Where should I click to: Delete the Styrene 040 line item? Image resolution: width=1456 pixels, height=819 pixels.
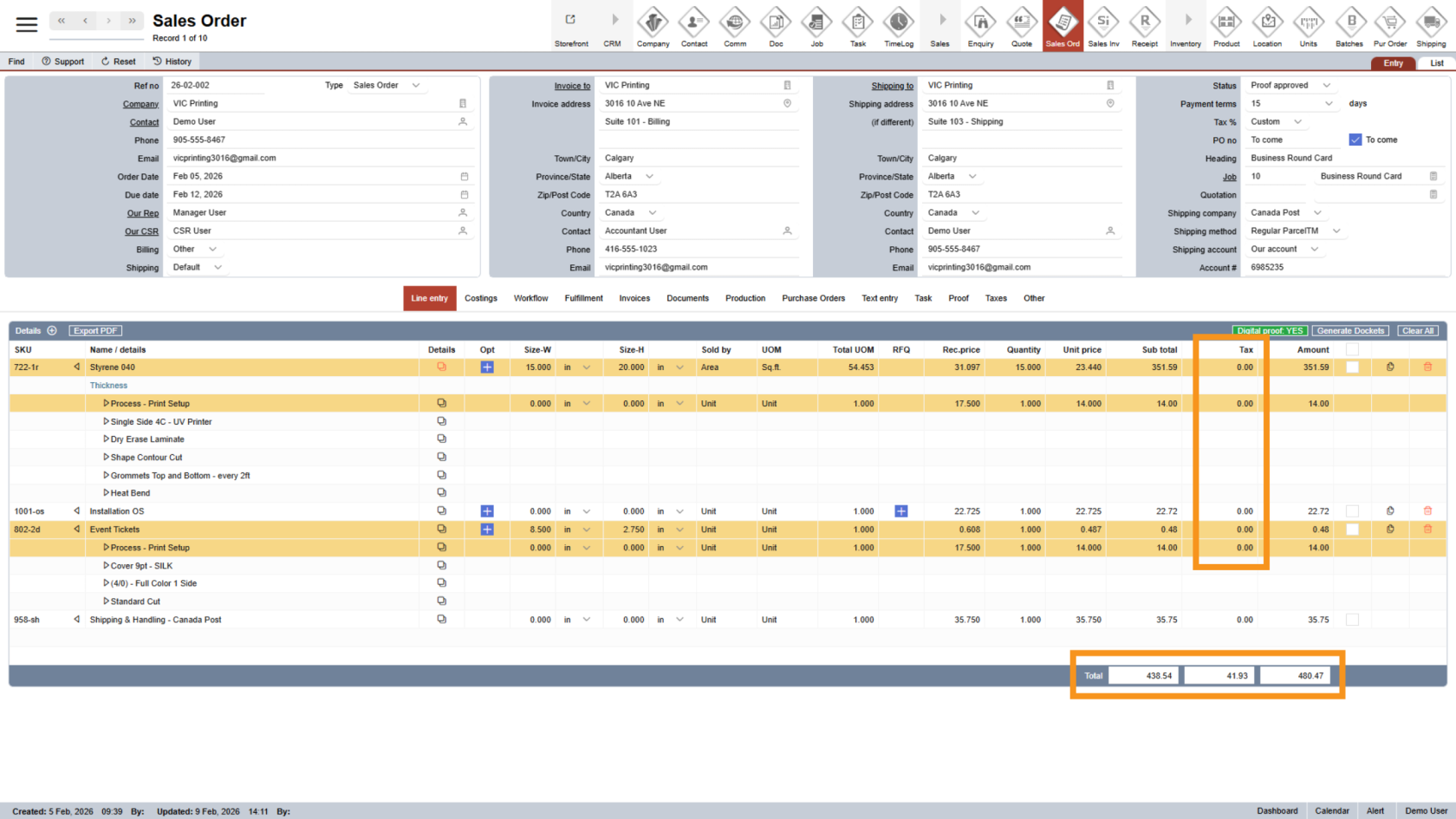coord(1427,367)
